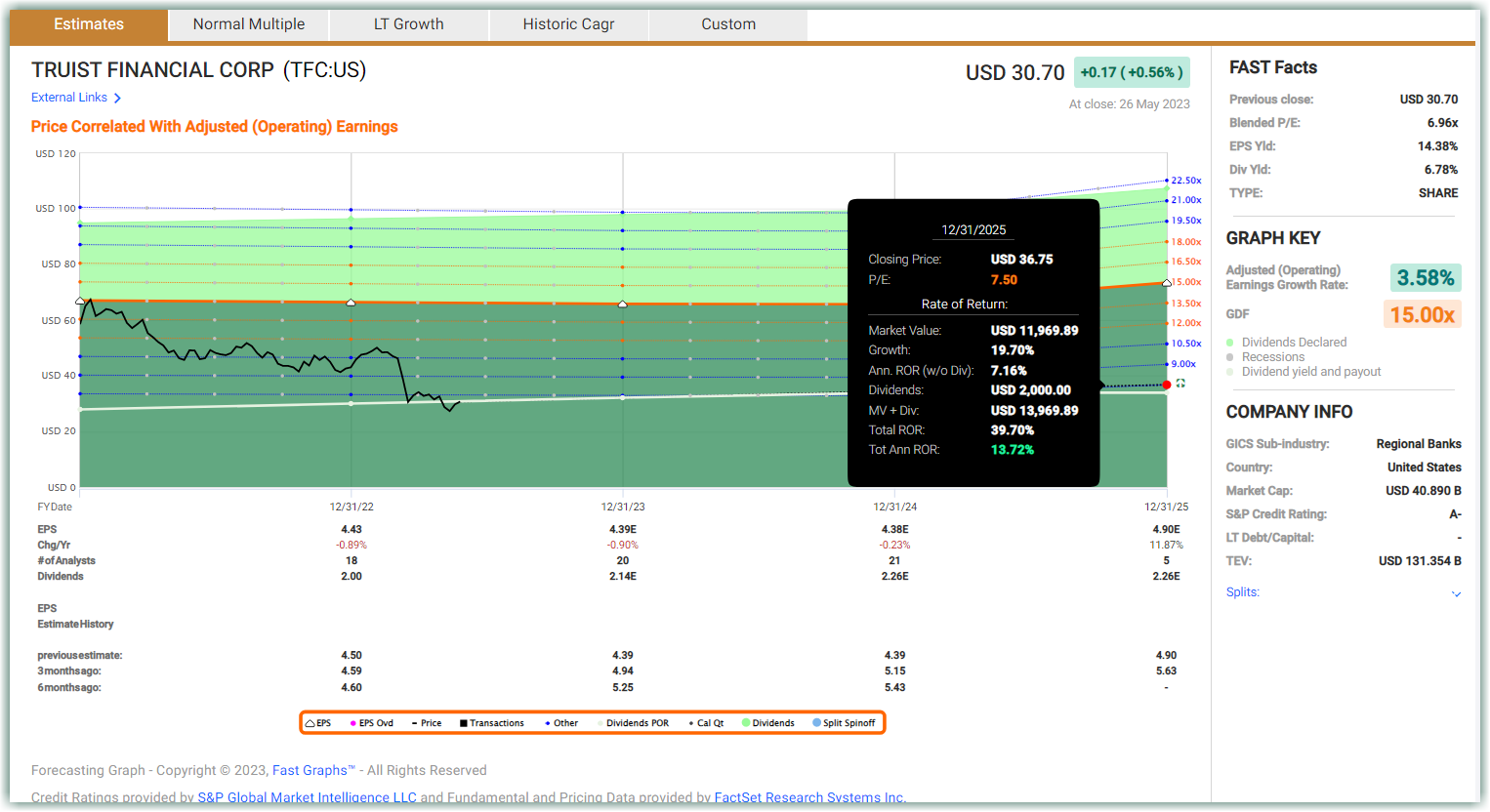The height and width of the screenshot is (812, 1490).
Task: Open S&P Global Market Intelligence LLC link
Action: tap(307, 797)
